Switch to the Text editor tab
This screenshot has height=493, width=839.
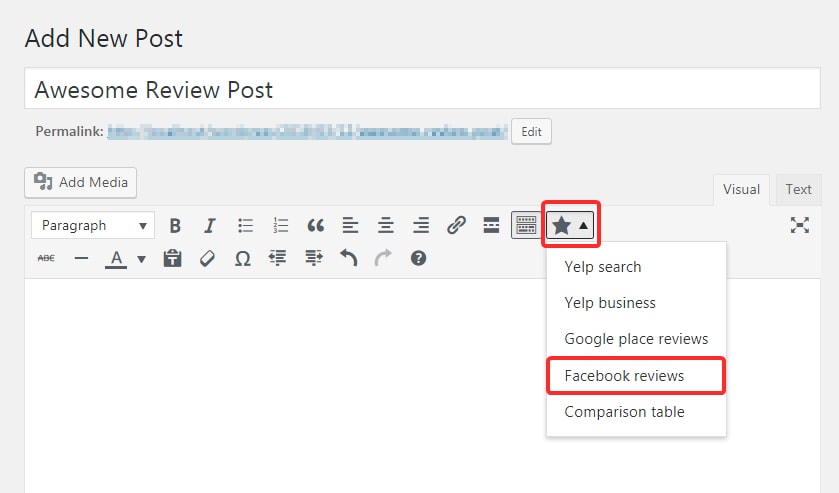(798, 189)
